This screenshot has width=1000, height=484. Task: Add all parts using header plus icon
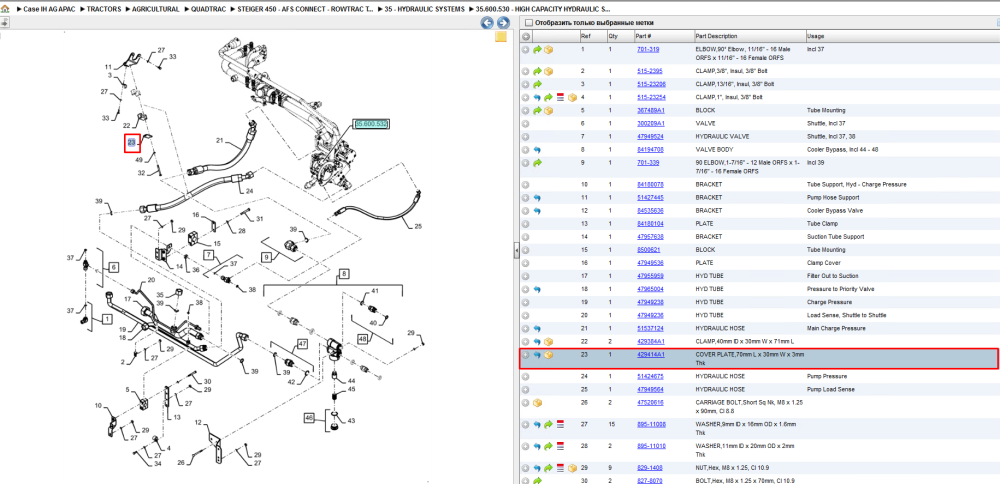tap(526, 36)
